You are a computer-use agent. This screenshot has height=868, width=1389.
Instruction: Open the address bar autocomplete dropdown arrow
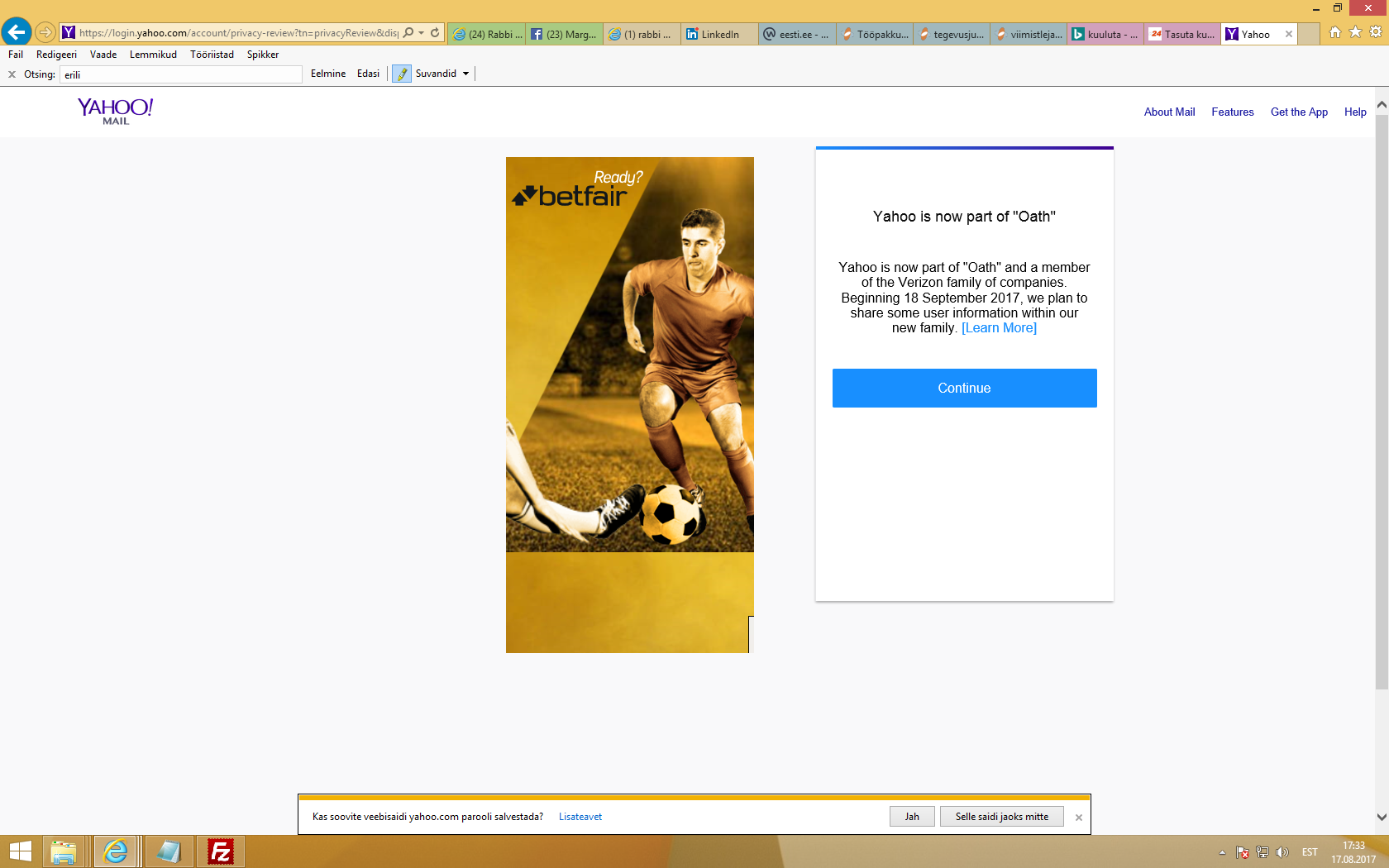coord(422,33)
